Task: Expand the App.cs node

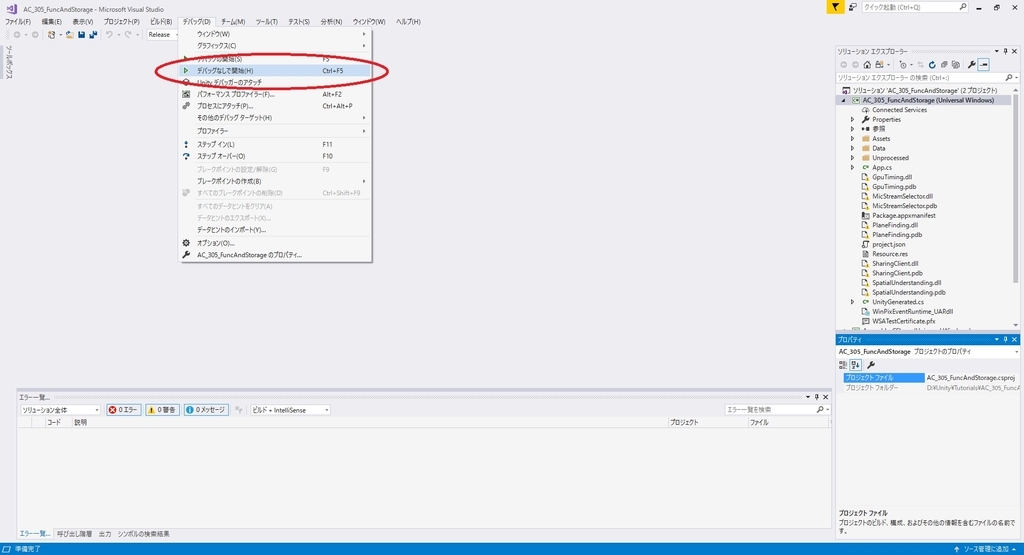Action: pos(852,168)
